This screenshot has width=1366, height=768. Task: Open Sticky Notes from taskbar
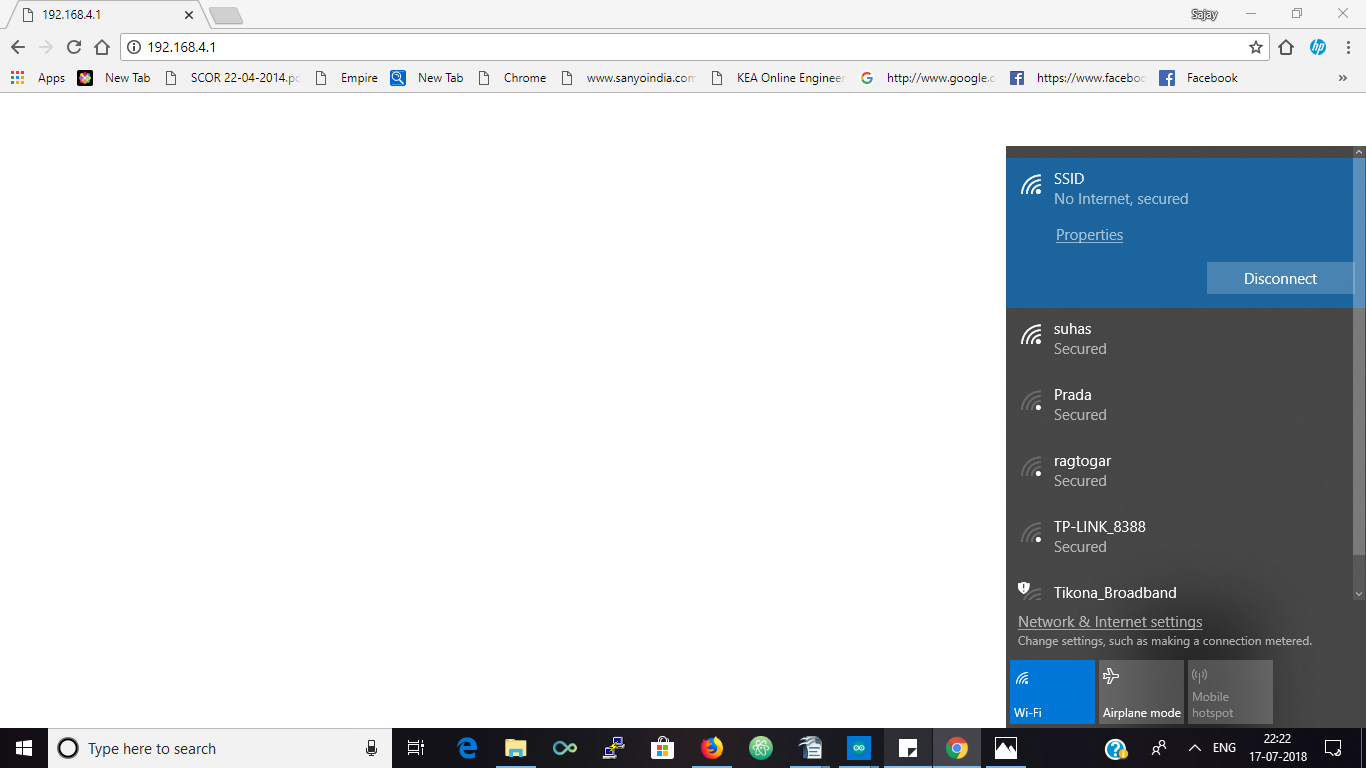(908, 748)
